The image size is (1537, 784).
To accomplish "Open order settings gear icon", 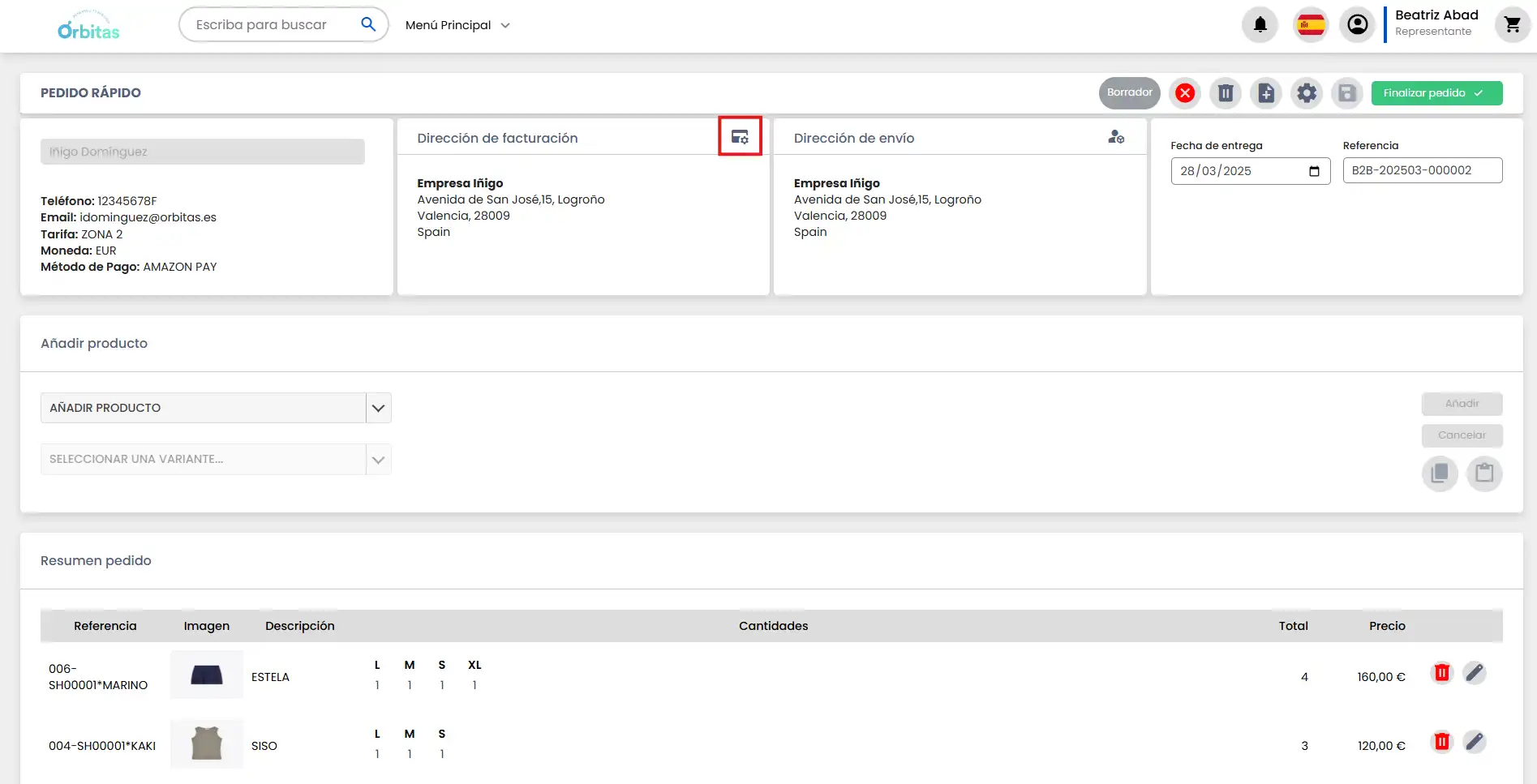I will (x=1307, y=93).
